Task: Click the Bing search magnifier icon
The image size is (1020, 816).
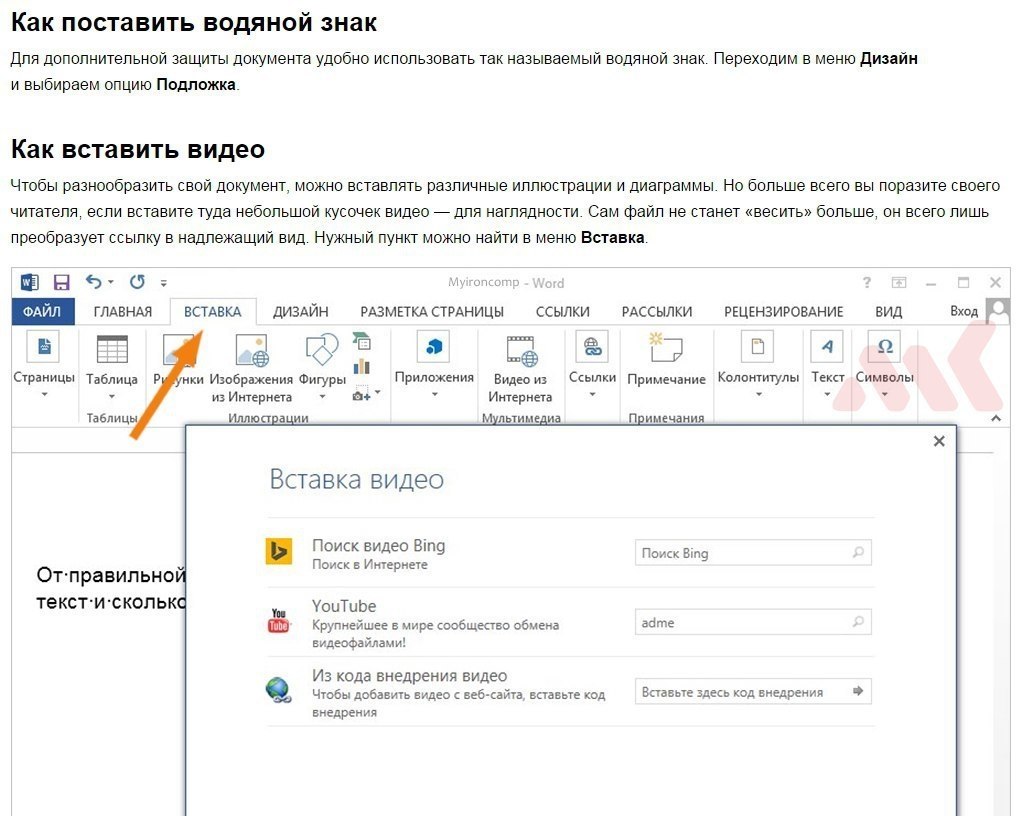Action: [859, 552]
